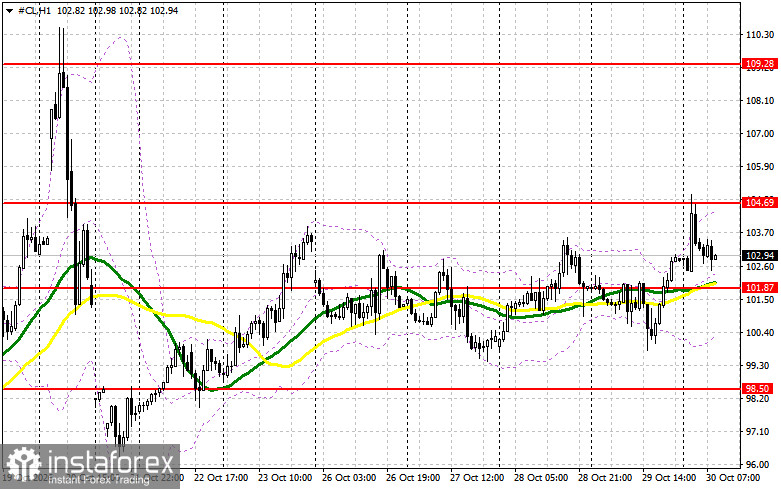
Task: Click the 98.20 price scale value
Action: pyautogui.click(x=758, y=398)
